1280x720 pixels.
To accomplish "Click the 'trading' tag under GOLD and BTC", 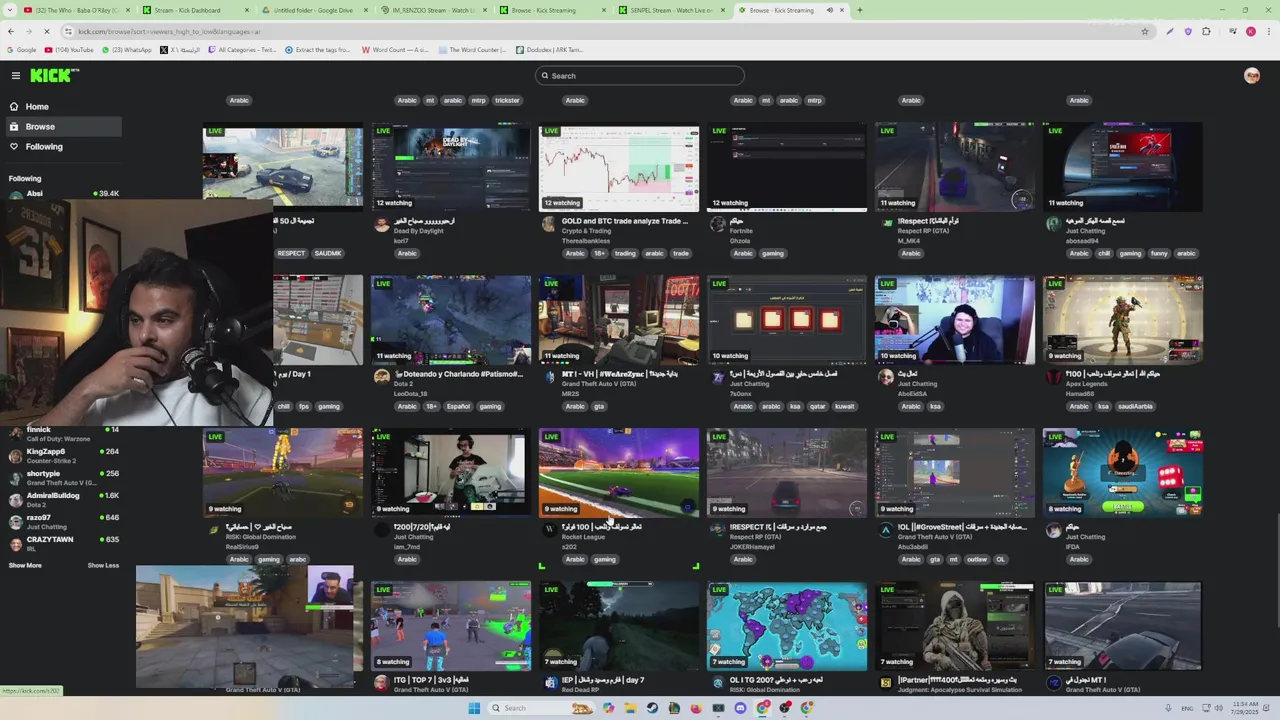I will point(625,254).
